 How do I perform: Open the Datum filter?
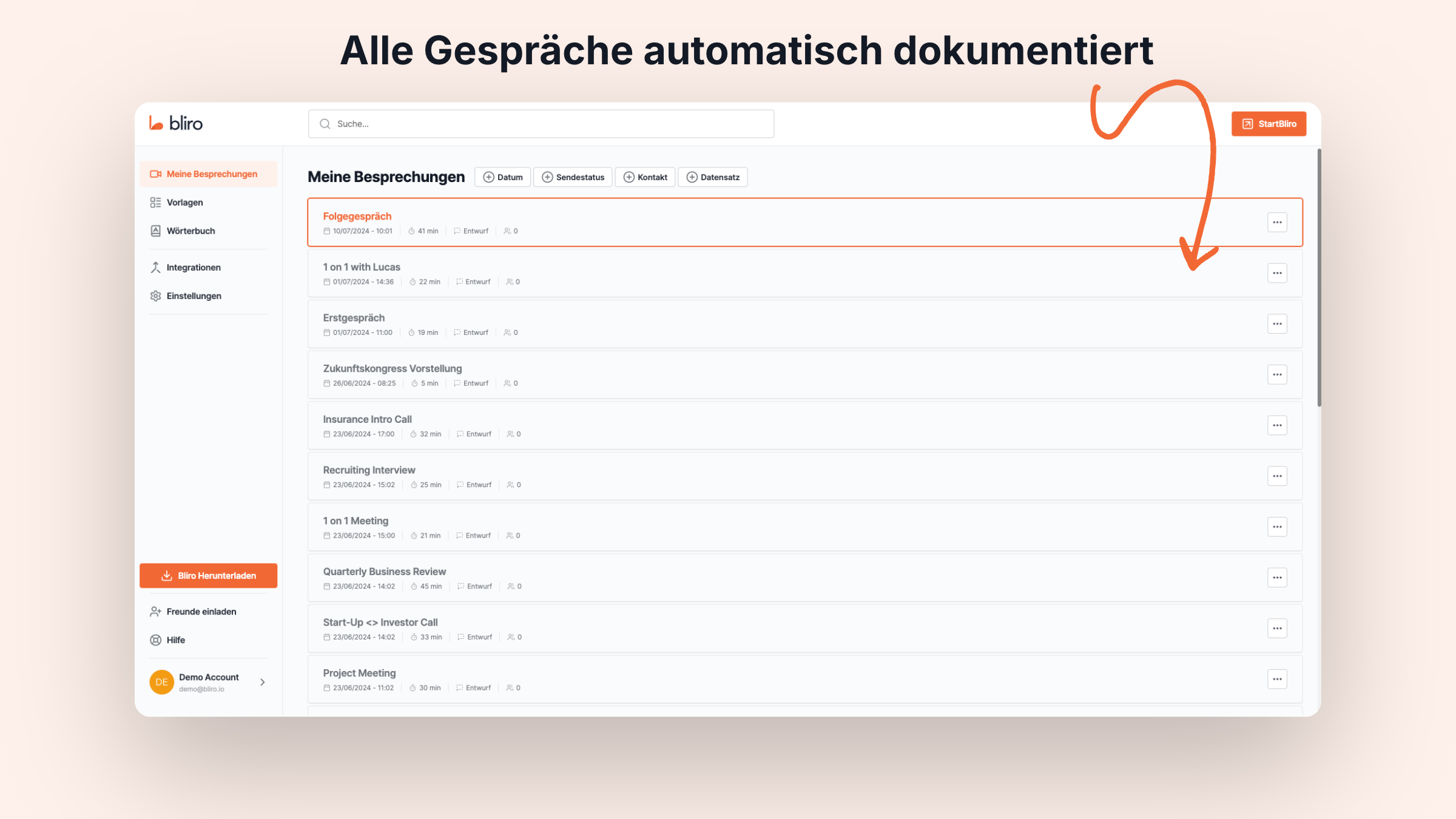tap(502, 177)
